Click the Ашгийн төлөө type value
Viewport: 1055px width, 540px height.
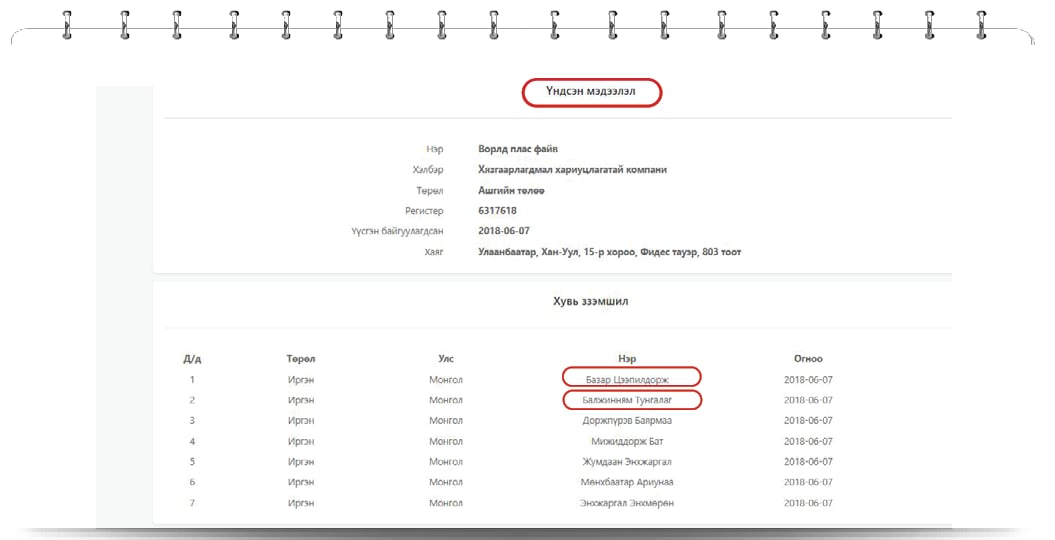[x=511, y=190]
